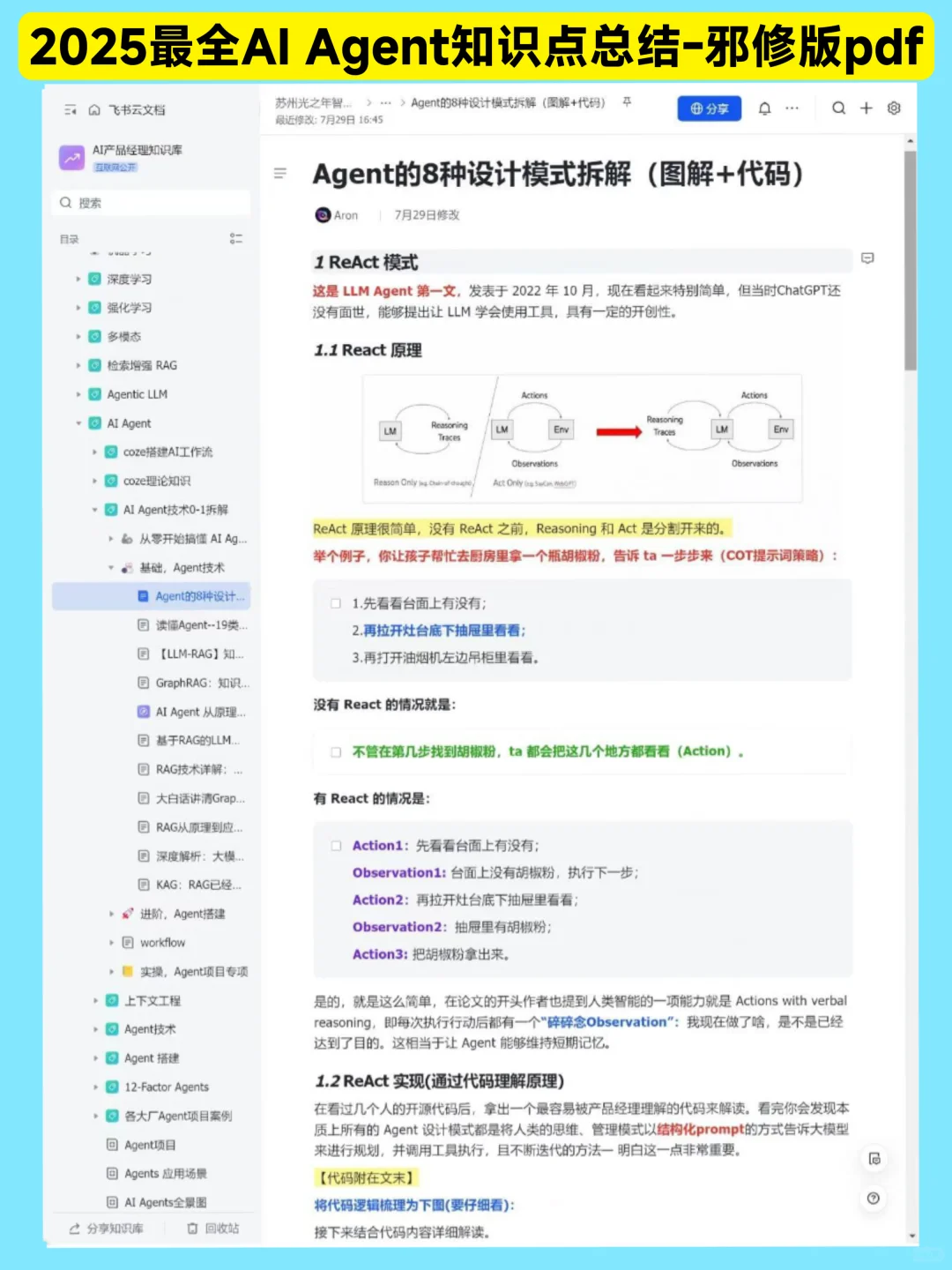Viewport: 952px width, 1270px height.
Task: Collapse the 基础, Agent技术 node
Action: (x=111, y=568)
